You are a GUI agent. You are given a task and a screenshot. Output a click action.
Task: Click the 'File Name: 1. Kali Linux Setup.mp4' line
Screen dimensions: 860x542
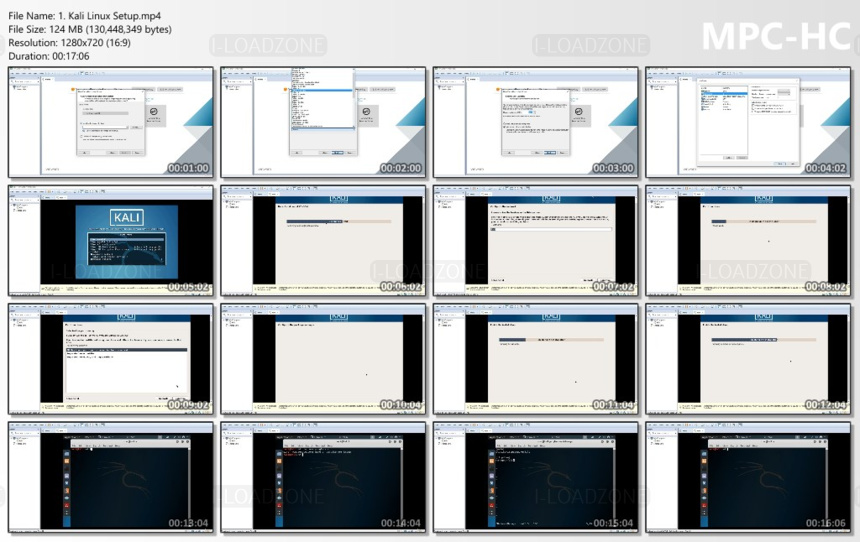[x=84, y=16]
